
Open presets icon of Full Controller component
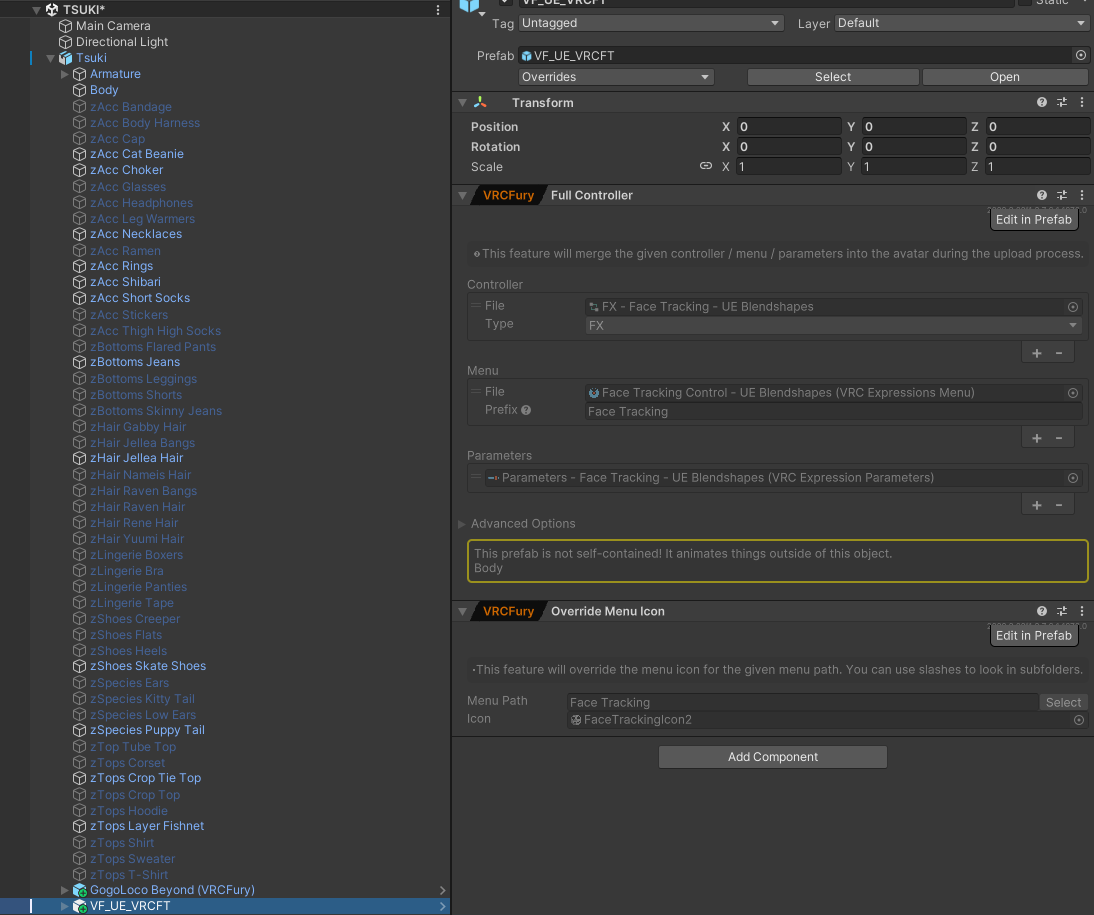coord(1062,195)
